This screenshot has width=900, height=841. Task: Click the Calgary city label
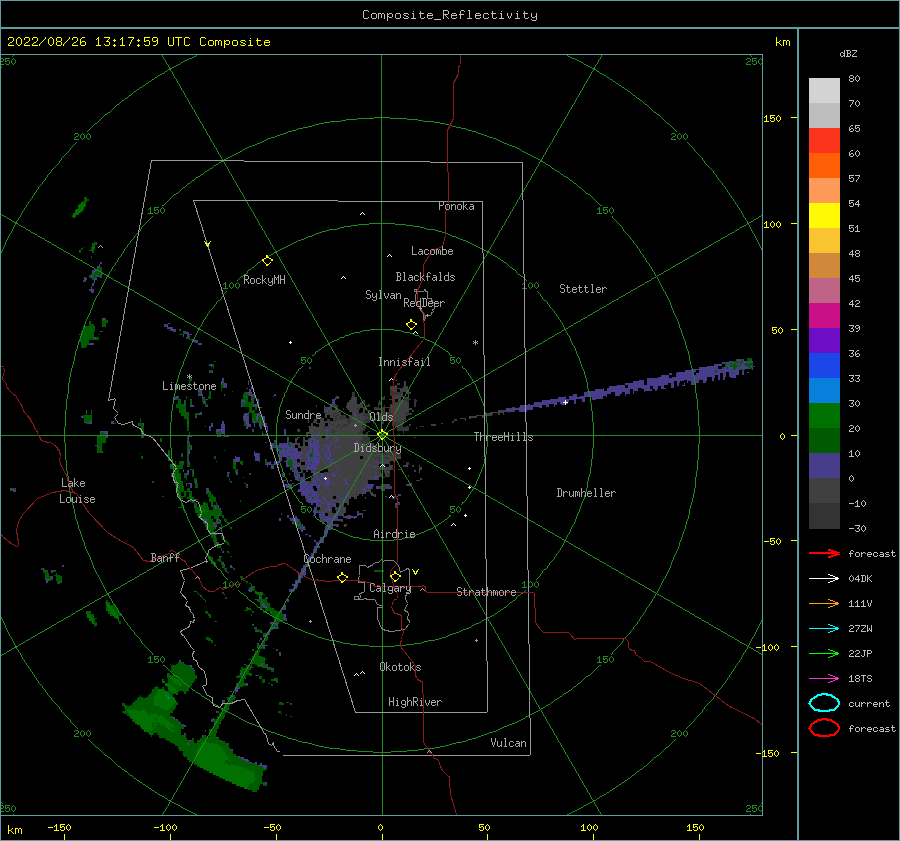click(390, 588)
